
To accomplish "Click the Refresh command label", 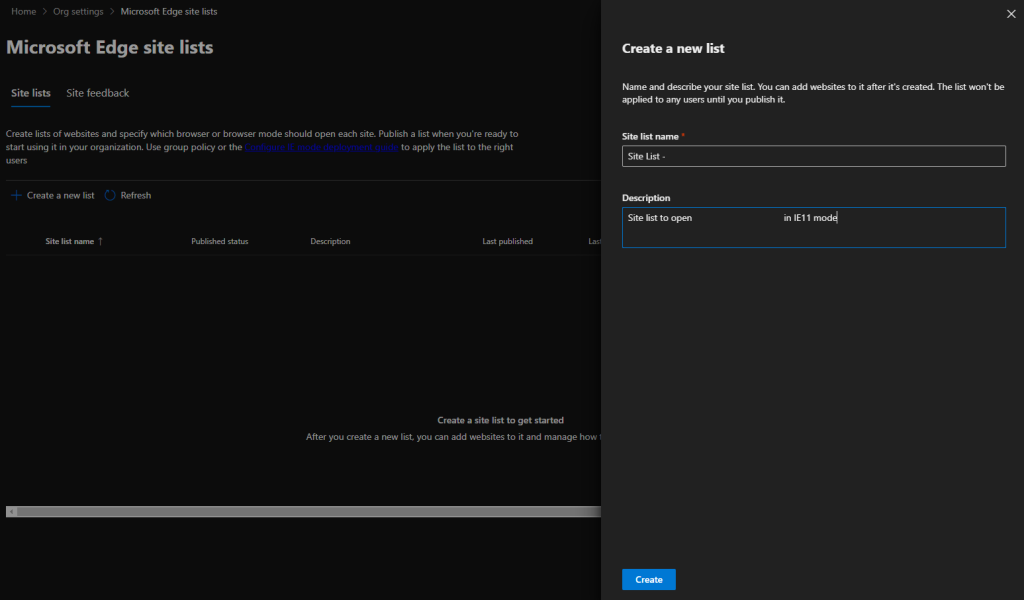I will tap(136, 195).
